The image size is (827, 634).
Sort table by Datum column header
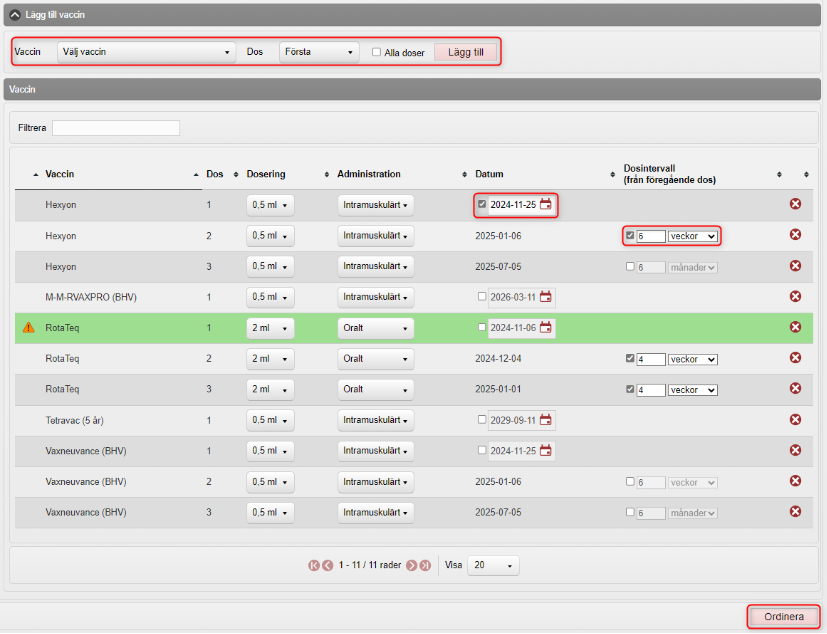[x=489, y=174]
